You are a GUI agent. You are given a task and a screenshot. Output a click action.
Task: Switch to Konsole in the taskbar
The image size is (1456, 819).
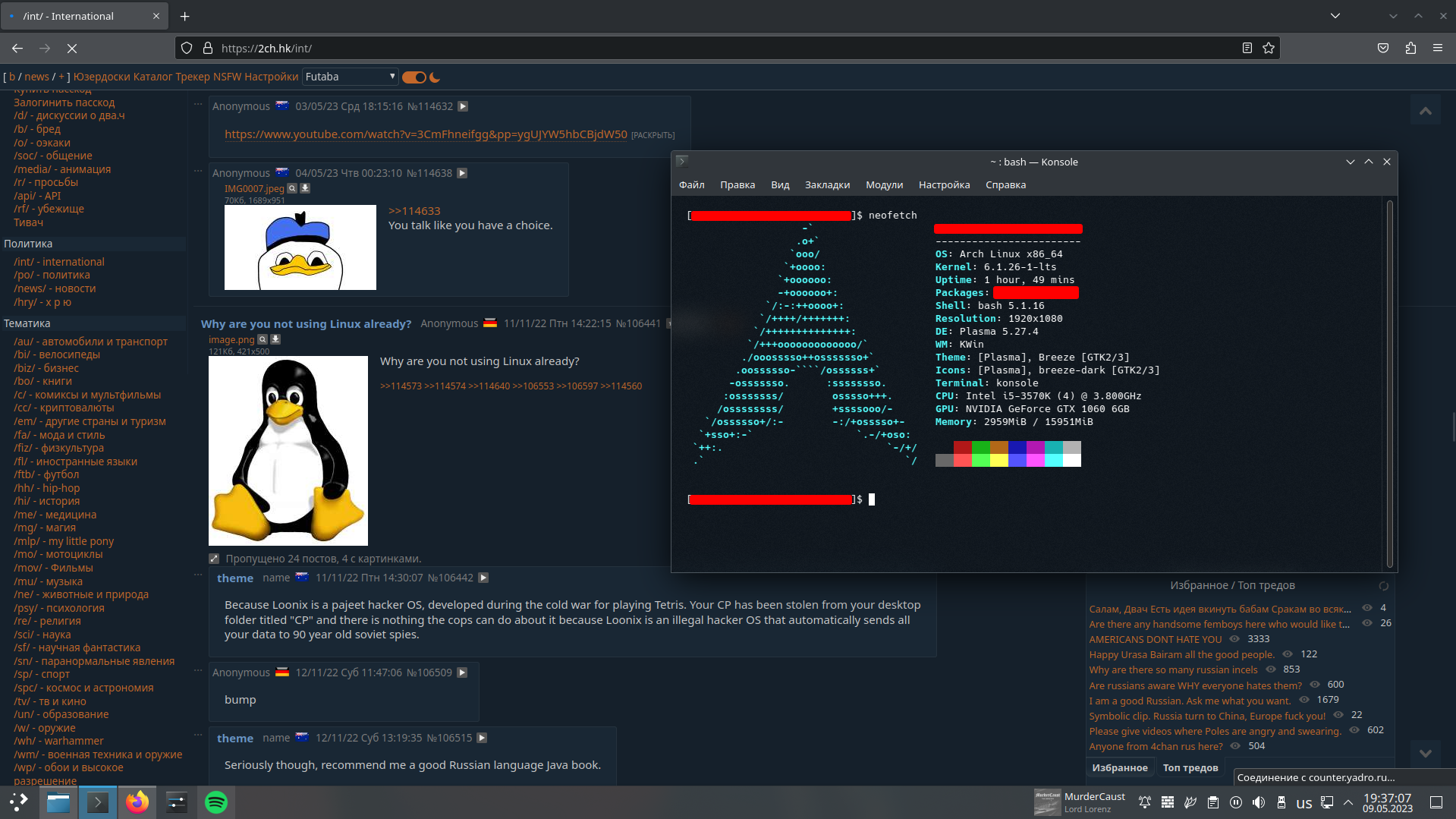click(x=98, y=802)
